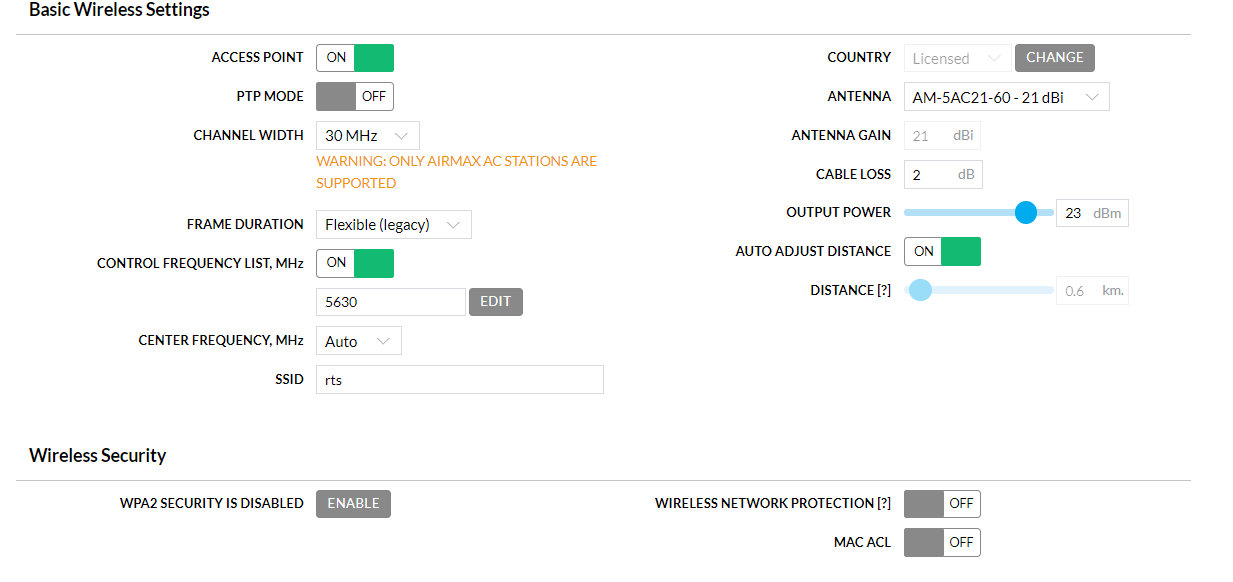The height and width of the screenshot is (582, 1233).
Task: Enable the MAC ACL switch
Action: (942, 543)
